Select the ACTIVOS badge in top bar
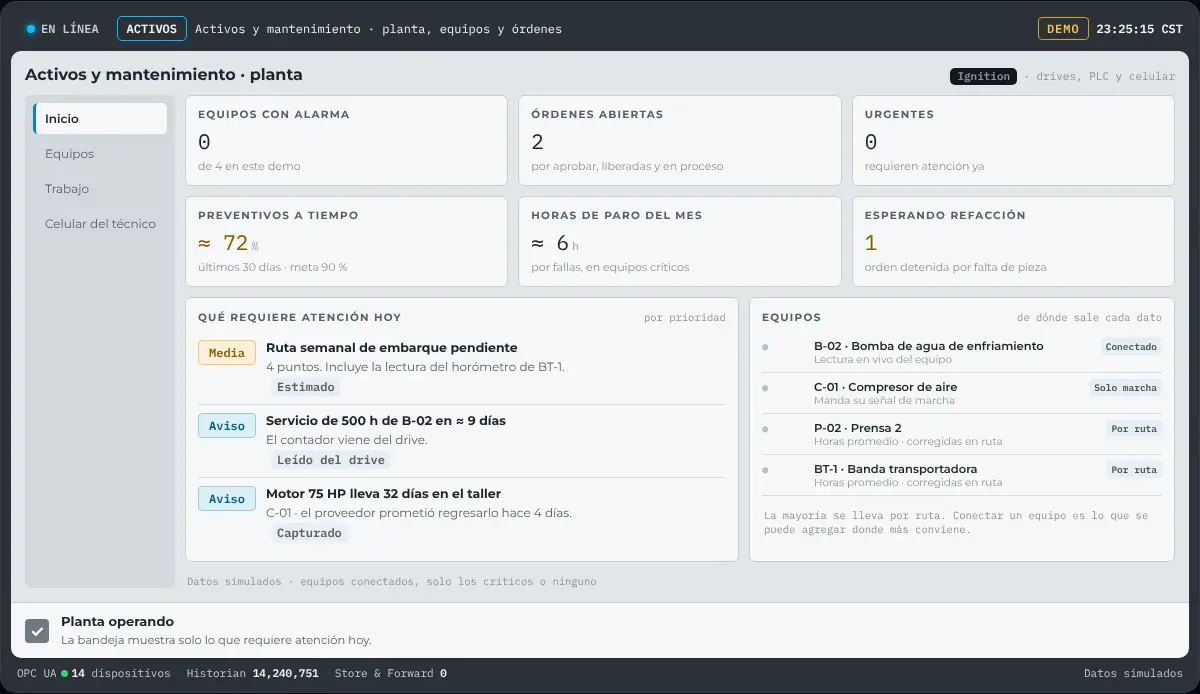Image resolution: width=1200 pixels, height=694 pixels. [152, 29]
